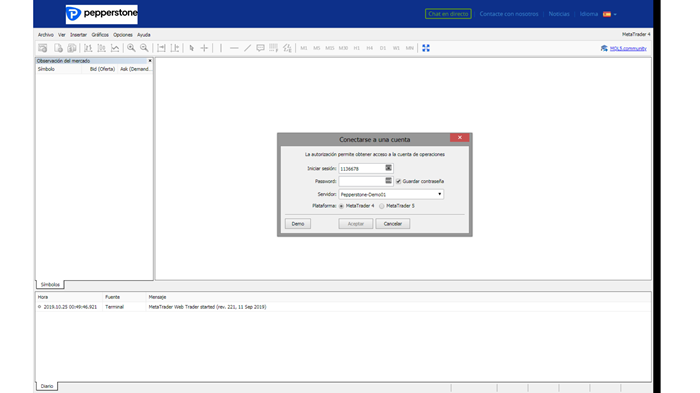The width and height of the screenshot is (700, 393).
Task: Click the Aceptar button
Action: coord(356,224)
